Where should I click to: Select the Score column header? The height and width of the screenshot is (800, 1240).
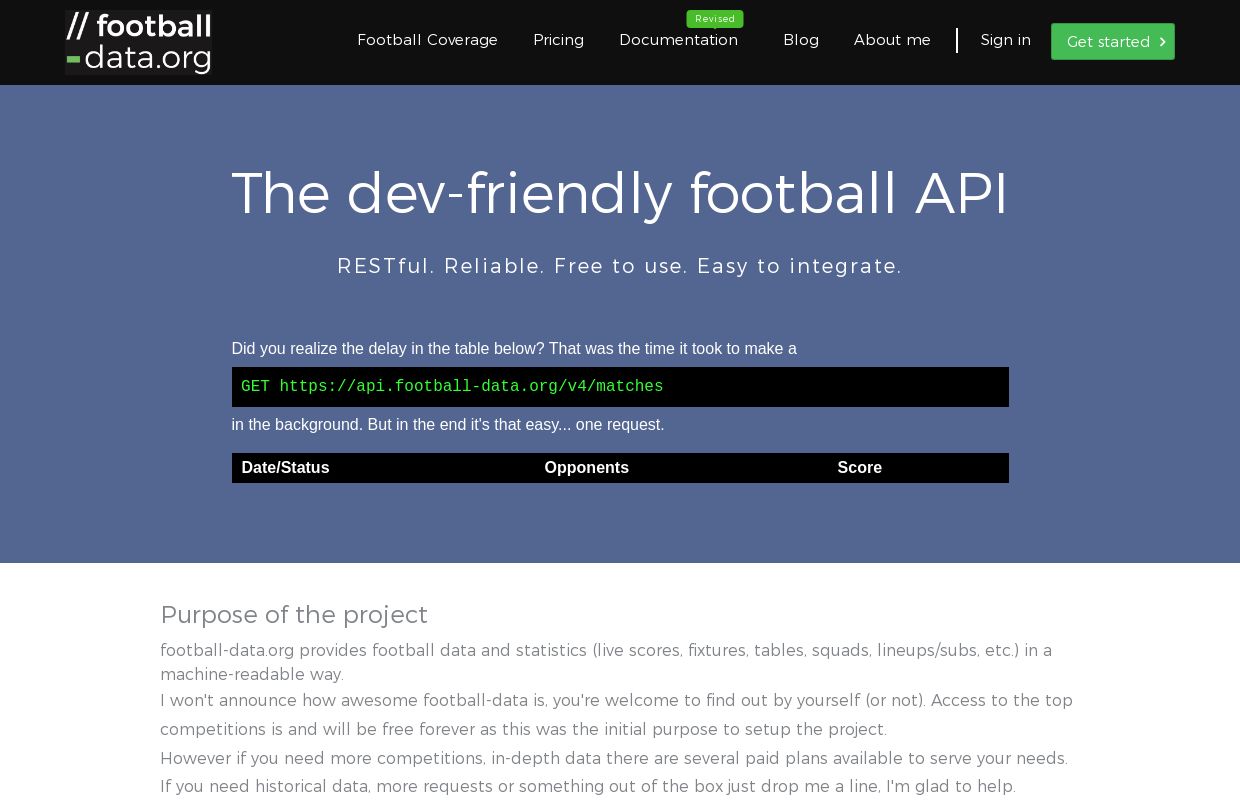859,468
